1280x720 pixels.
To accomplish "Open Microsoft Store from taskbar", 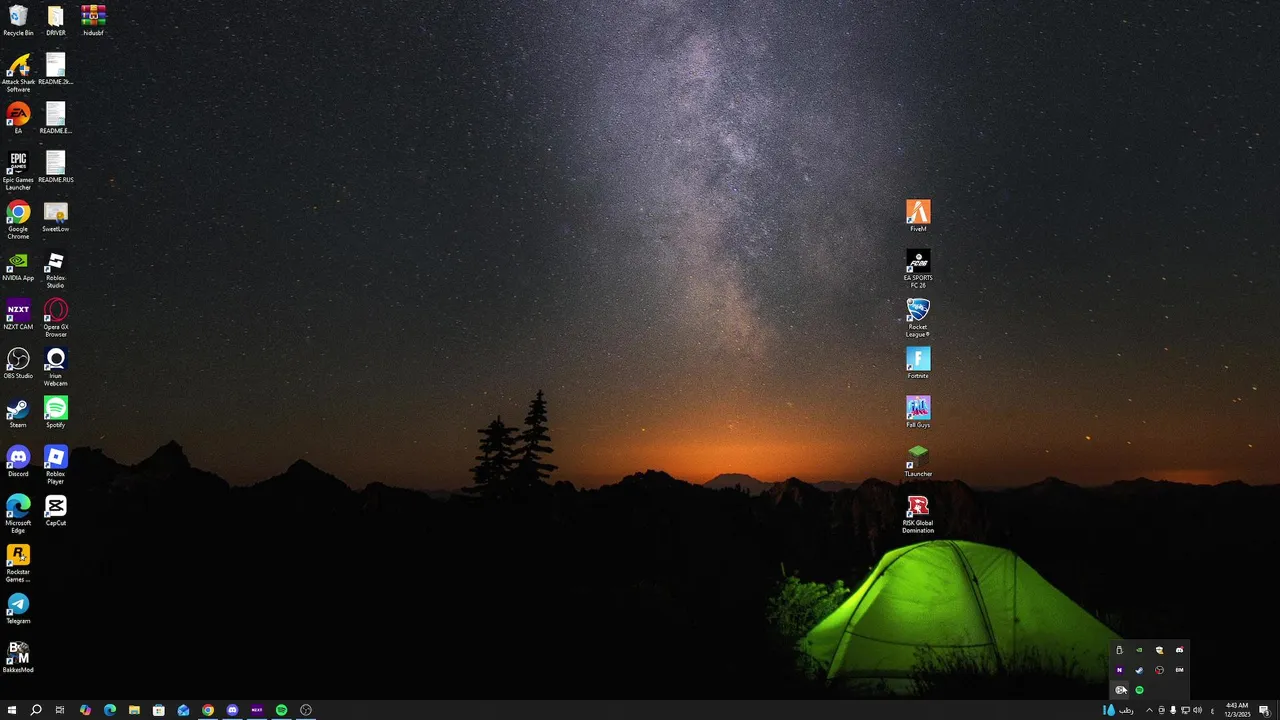I will [158, 710].
